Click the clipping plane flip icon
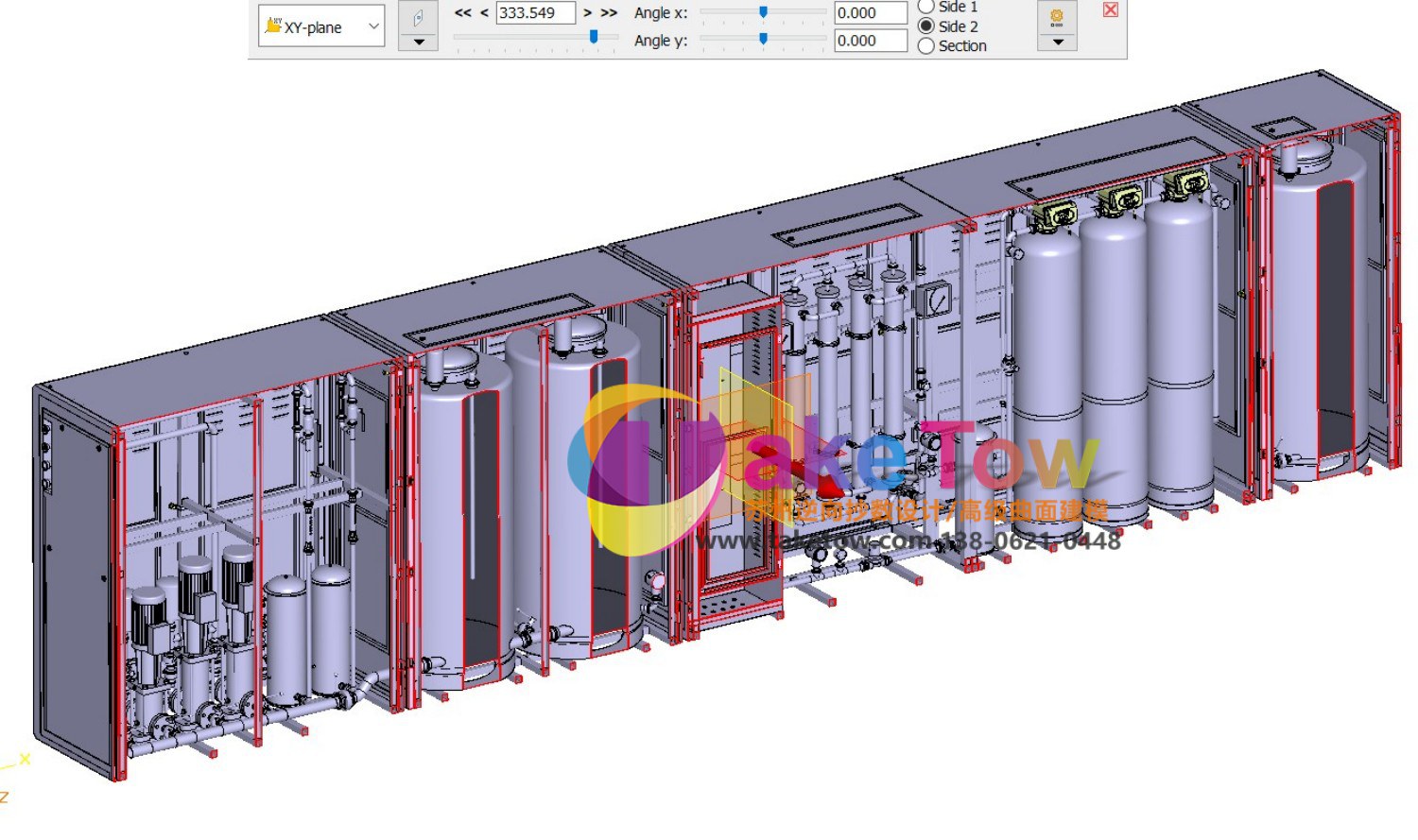1418x840 pixels. pyautogui.click(x=418, y=17)
